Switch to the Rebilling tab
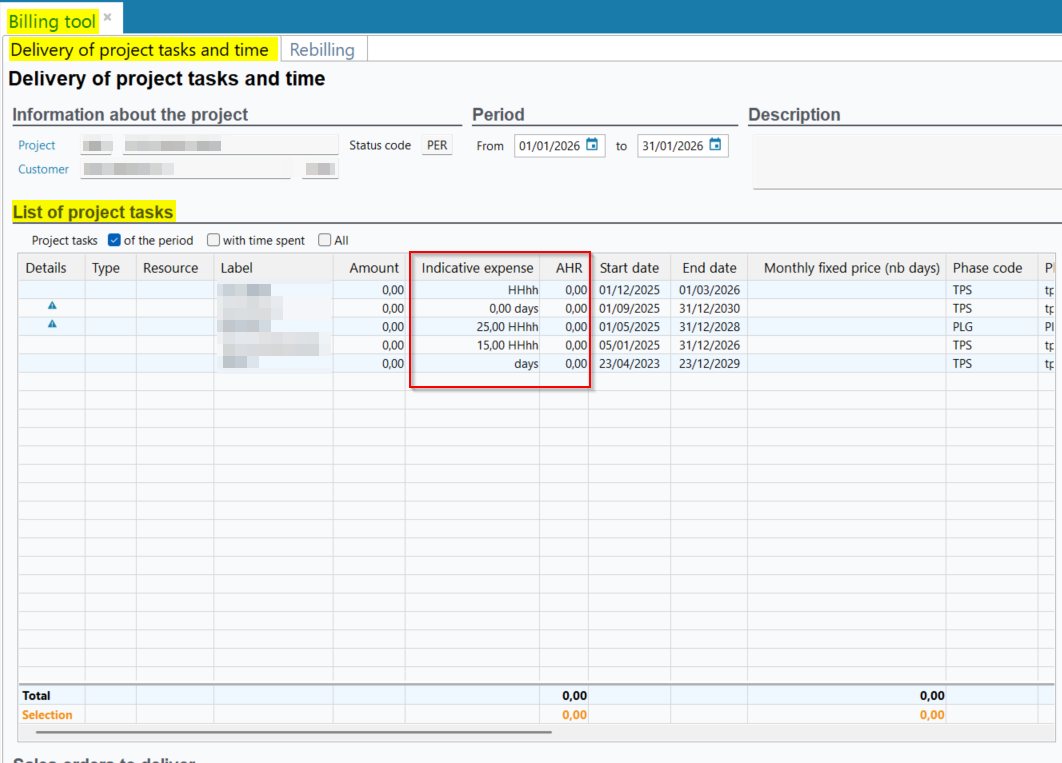The image size is (1062, 763). coord(322,49)
